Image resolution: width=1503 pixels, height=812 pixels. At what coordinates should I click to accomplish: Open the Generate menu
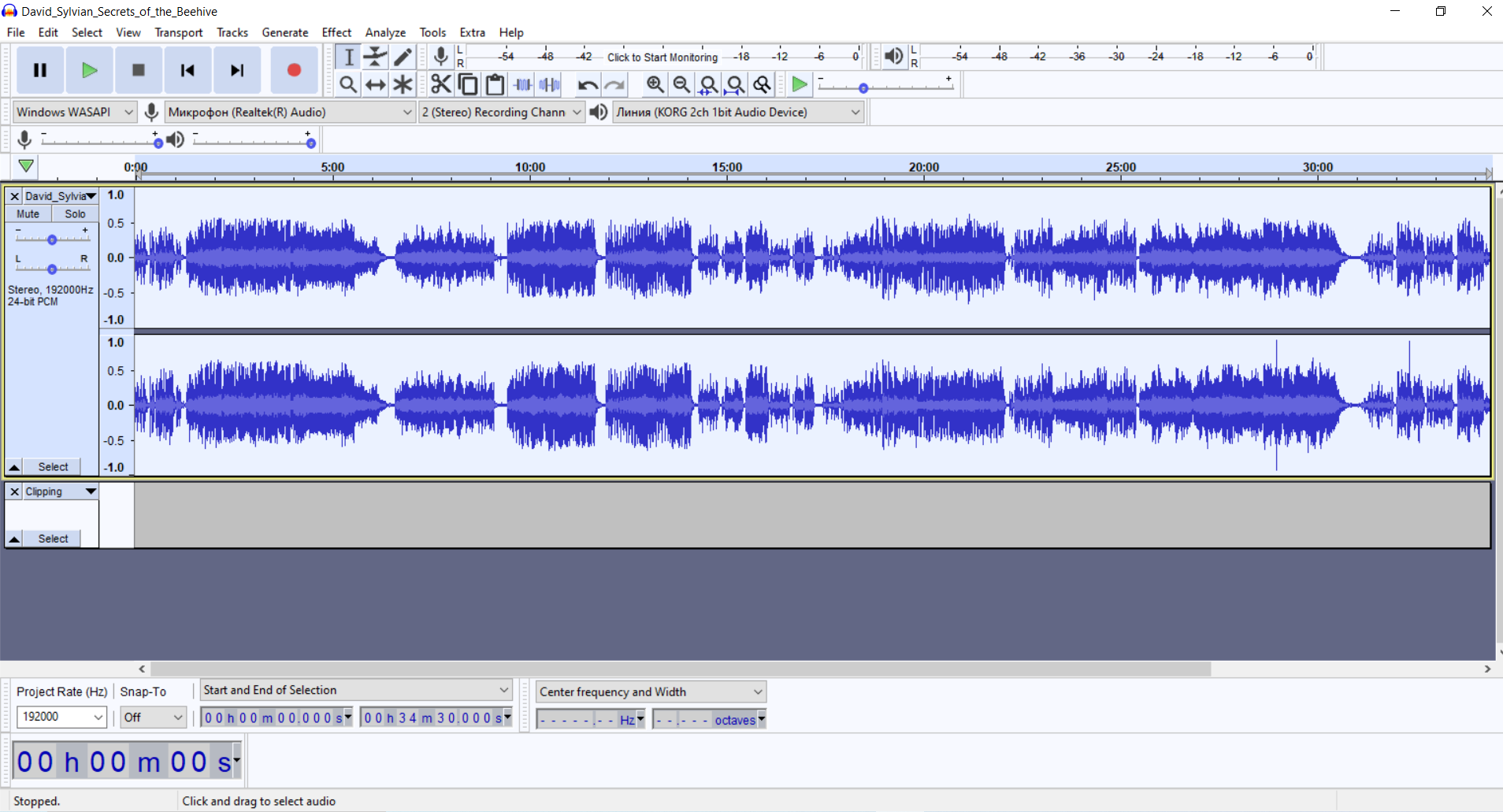(285, 32)
